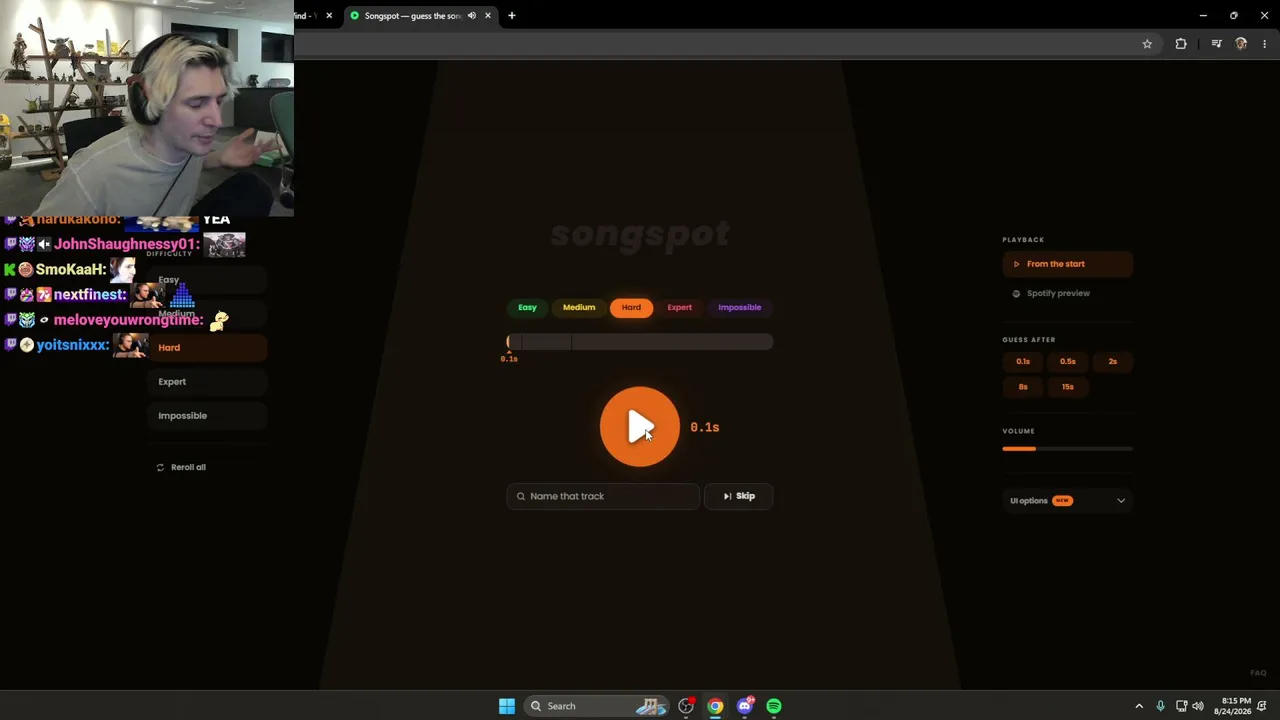
Task: Open Spotify from the taskbar
Action: pos(774,706)
